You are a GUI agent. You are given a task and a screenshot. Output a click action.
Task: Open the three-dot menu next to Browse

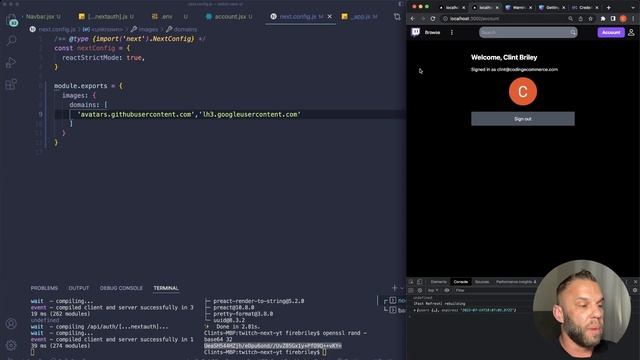tap(452, 32)
